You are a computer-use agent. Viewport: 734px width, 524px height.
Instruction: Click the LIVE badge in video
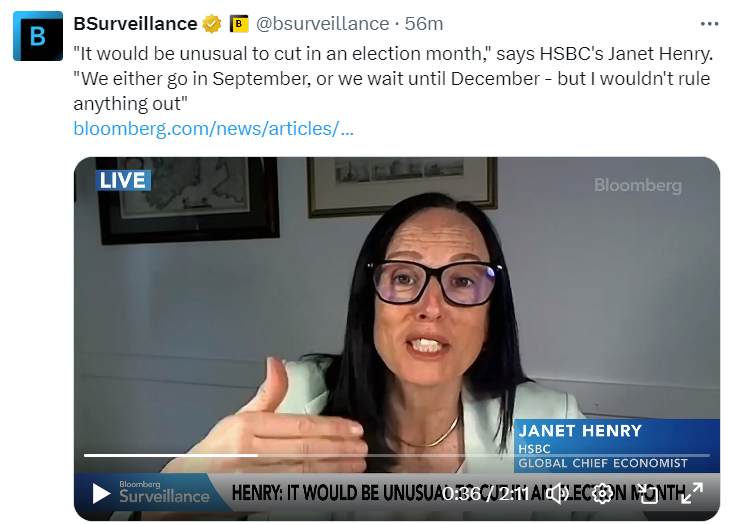(x=123, y=180)
